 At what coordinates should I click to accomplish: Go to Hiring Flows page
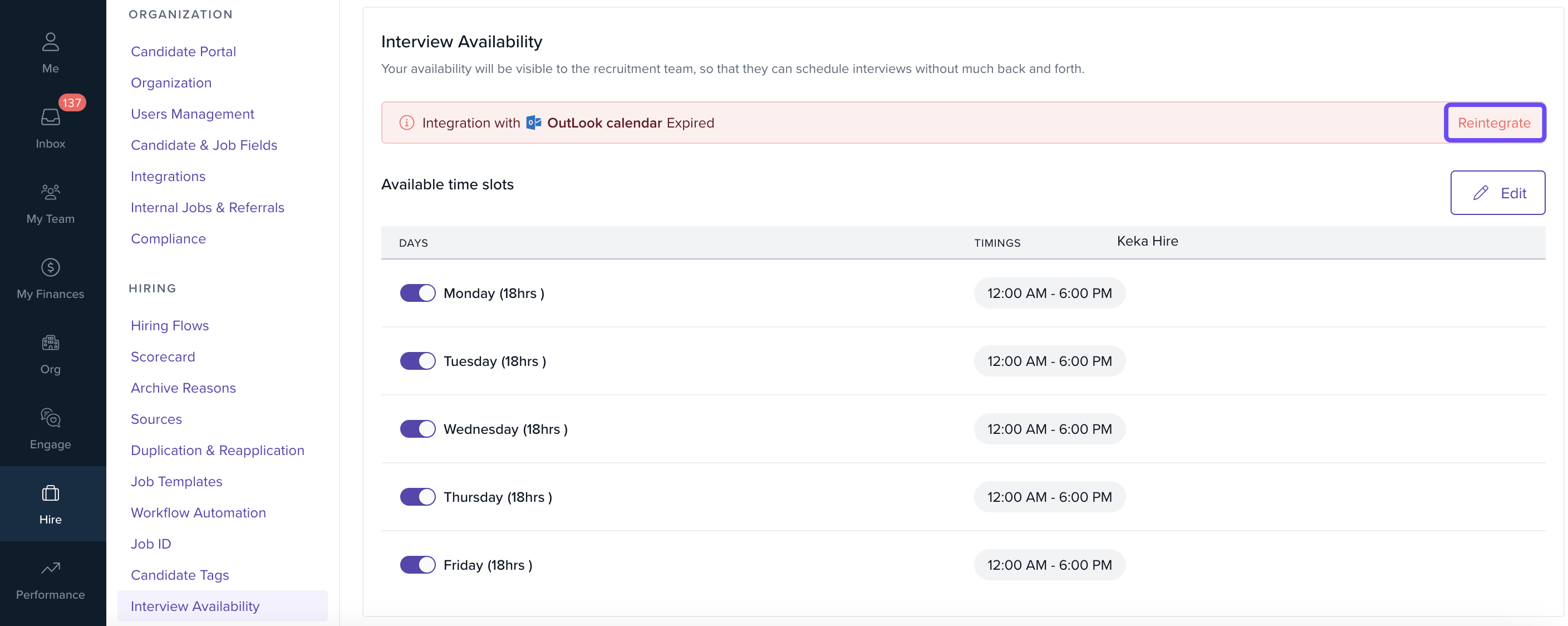pos(169,326)
